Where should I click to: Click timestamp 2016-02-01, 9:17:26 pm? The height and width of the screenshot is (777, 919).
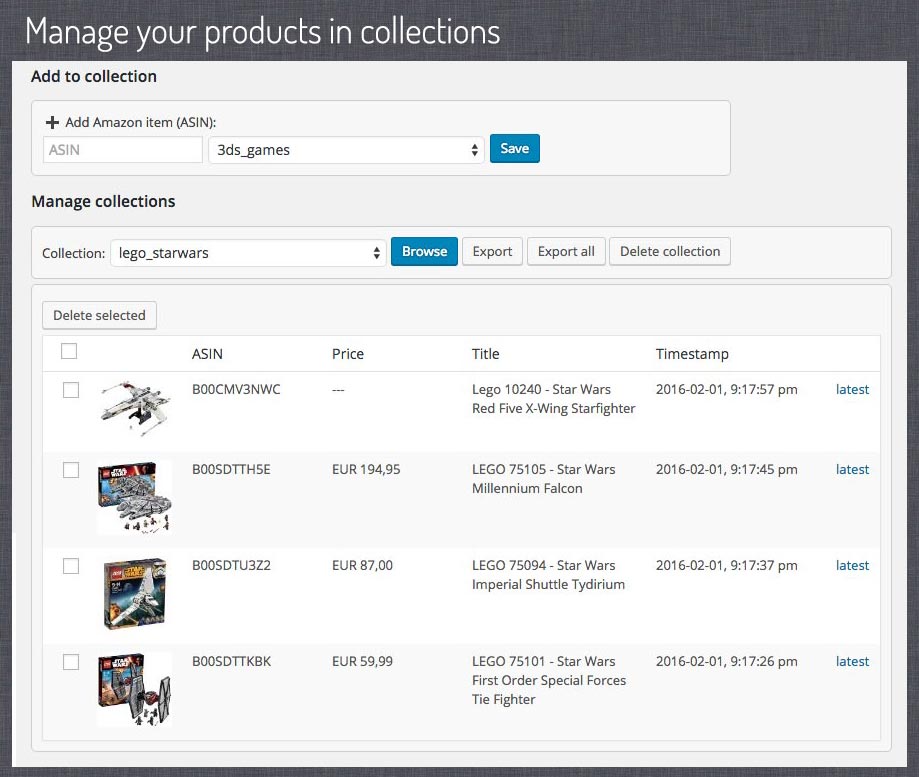[x=726, y=662]
